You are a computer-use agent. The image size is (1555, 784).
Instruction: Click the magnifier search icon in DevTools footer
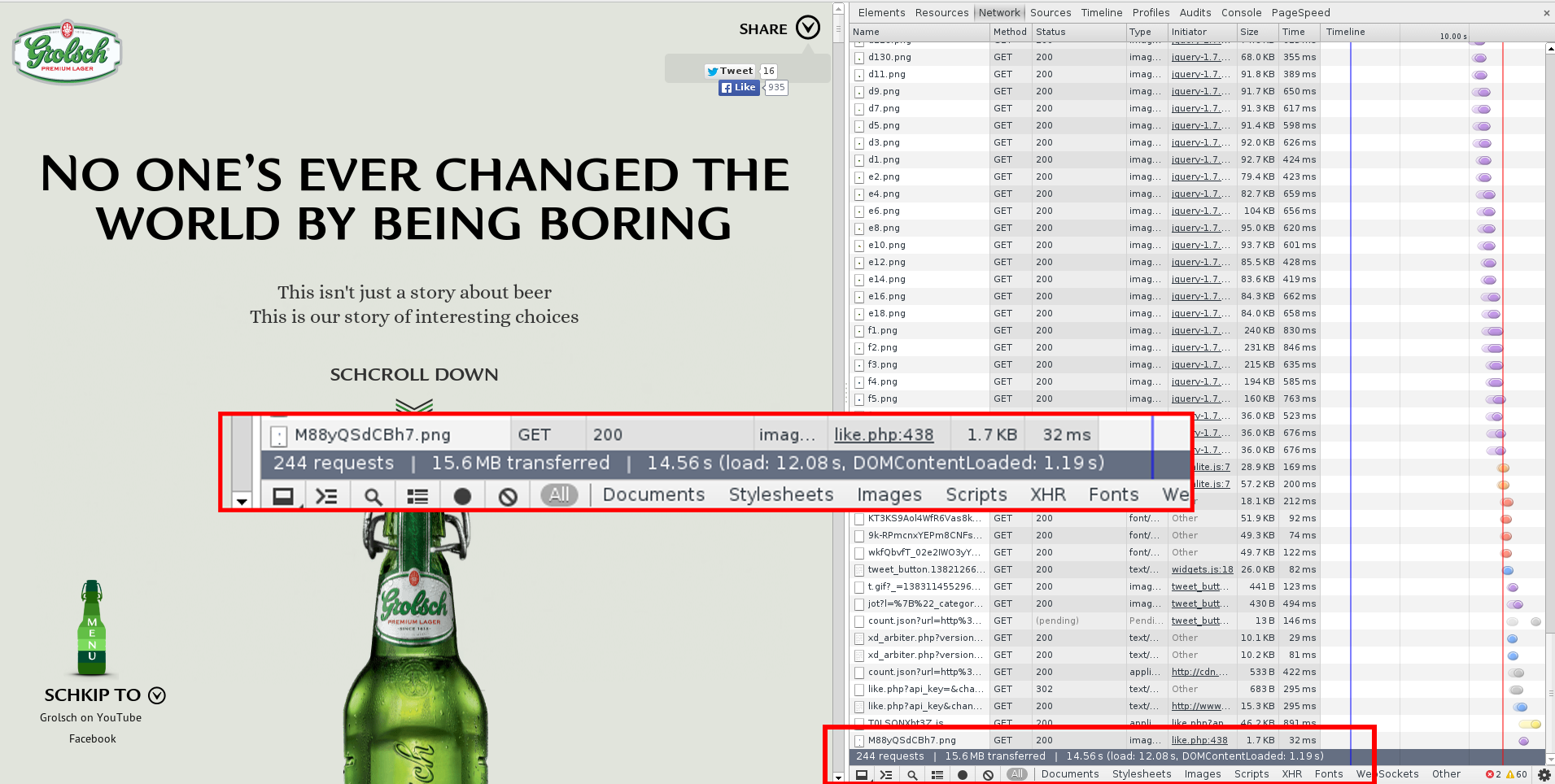(912, 774)
